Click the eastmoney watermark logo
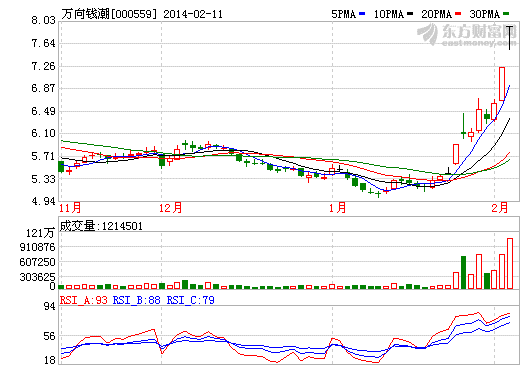Screen dimensions: 520x365 (467, 35)
